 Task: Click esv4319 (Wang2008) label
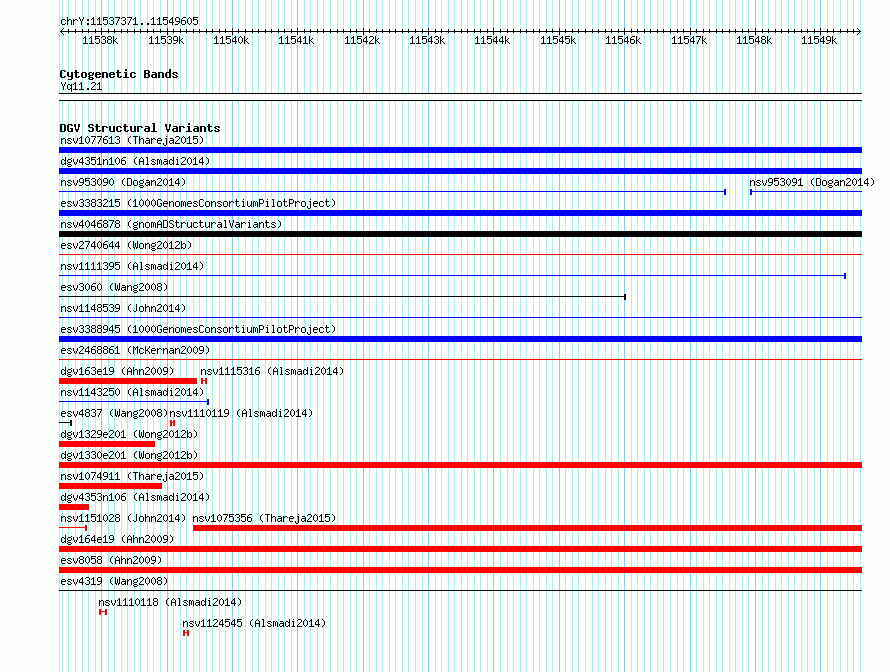[x=114, y=581]
